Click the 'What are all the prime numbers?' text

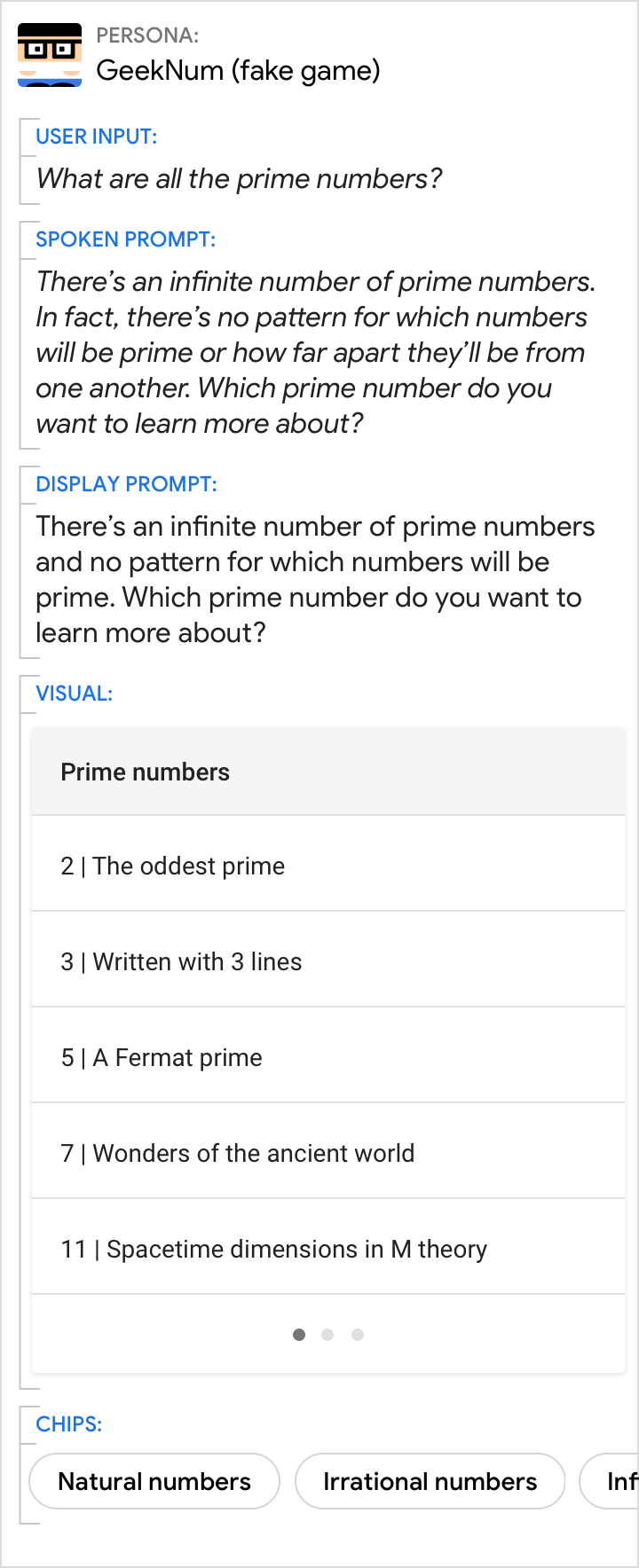click(x=239, y=179)
